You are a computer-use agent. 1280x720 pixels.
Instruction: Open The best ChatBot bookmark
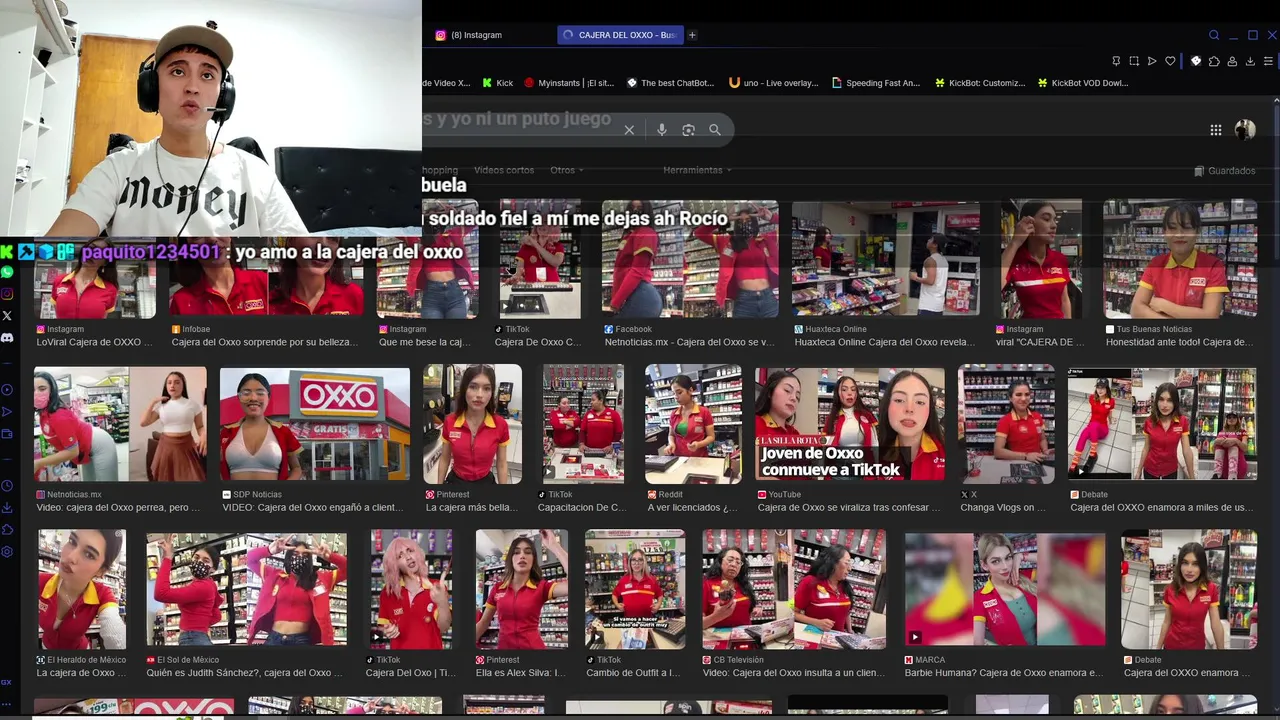click(670, 83)
